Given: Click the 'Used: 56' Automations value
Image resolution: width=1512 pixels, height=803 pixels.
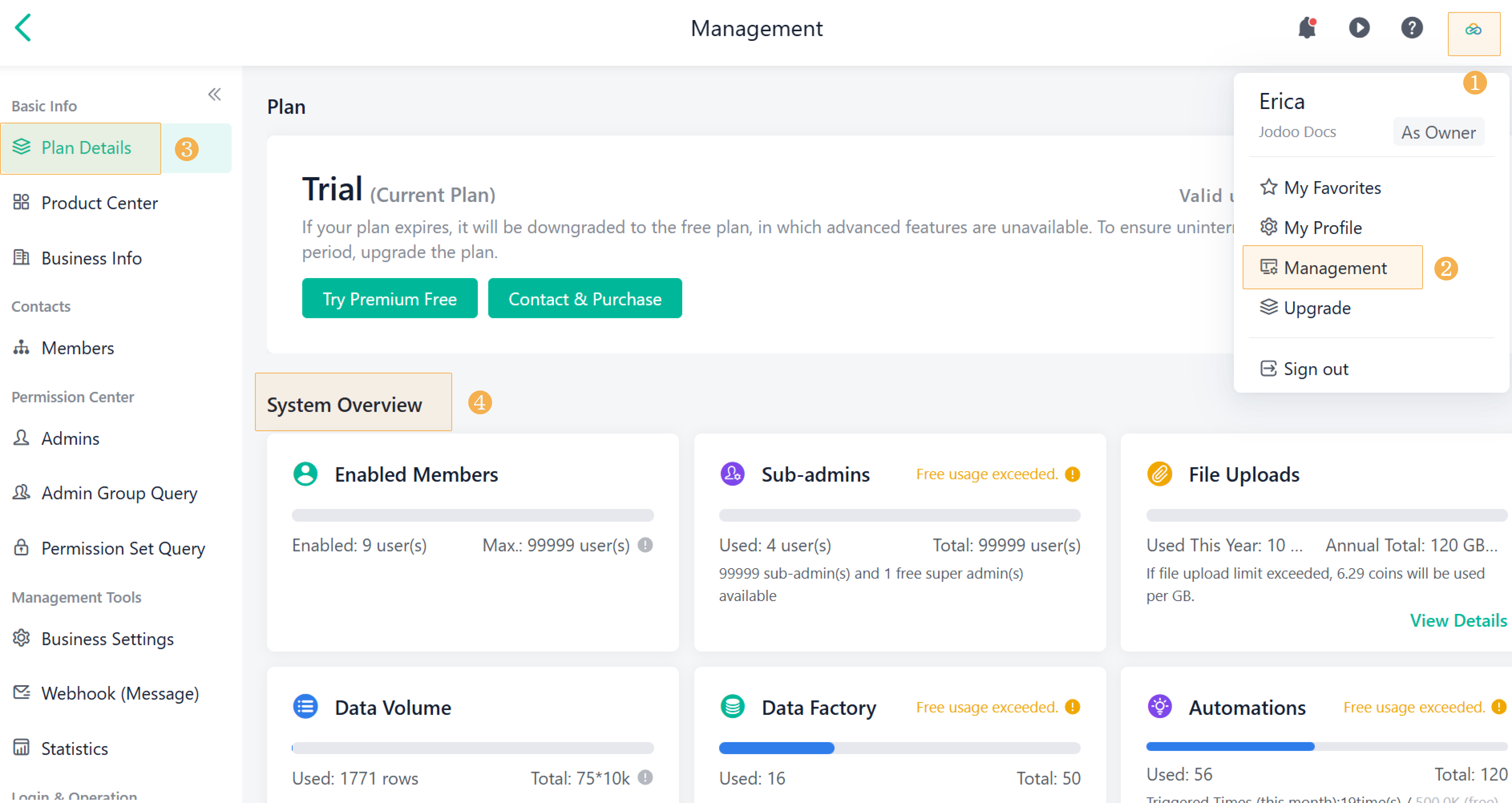Looking at the screenshot, I should pos(1179,774).
